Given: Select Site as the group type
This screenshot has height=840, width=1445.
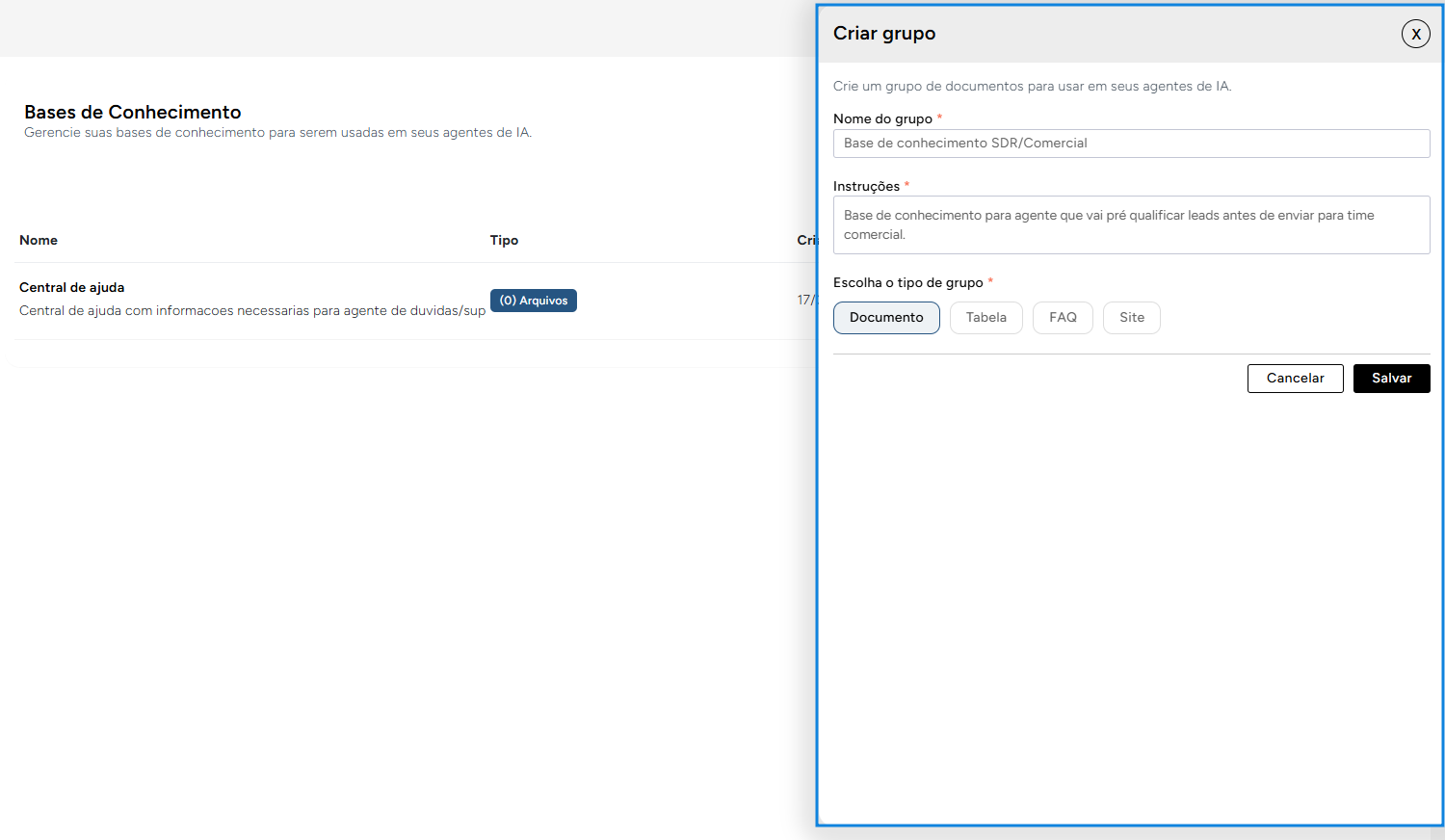Looking at the screenshot, I should tap(1132, 318).
